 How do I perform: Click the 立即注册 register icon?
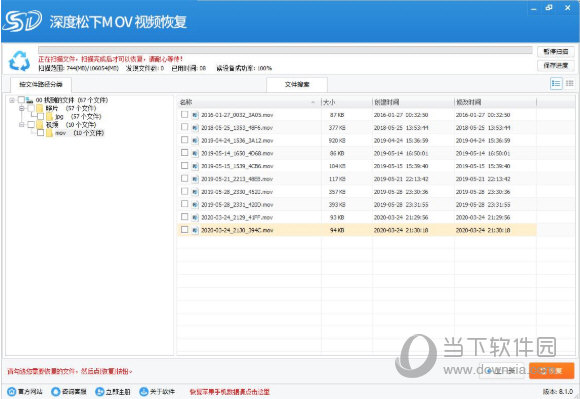click(100, 391)
